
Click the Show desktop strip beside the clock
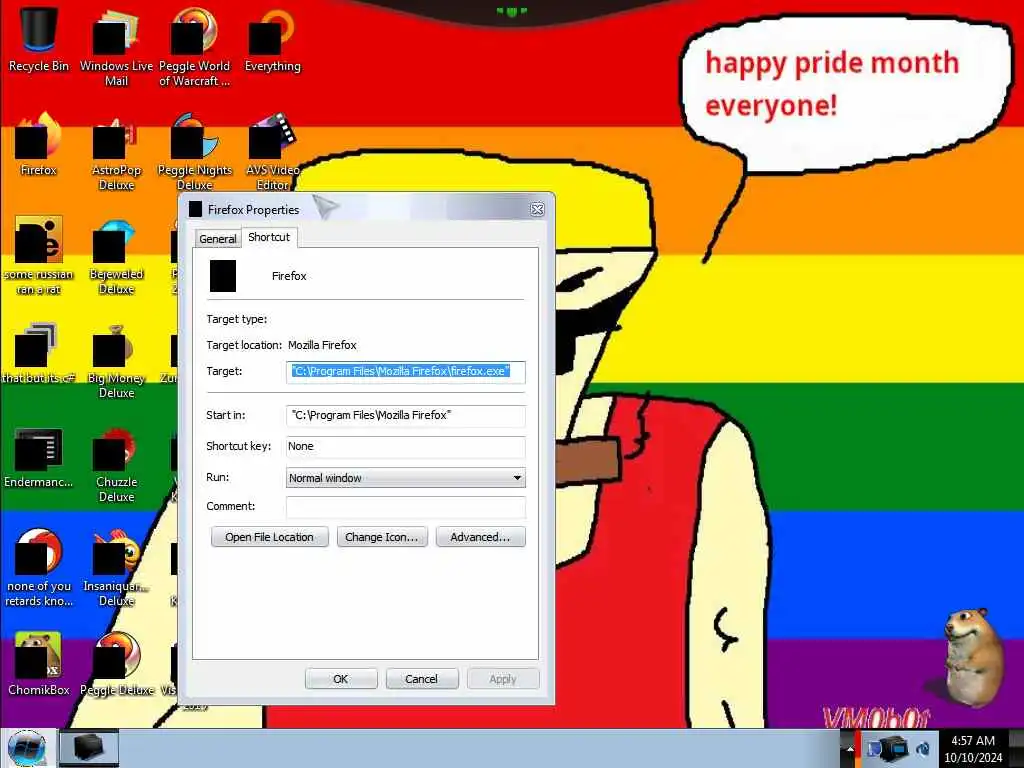pos(1016,748)
